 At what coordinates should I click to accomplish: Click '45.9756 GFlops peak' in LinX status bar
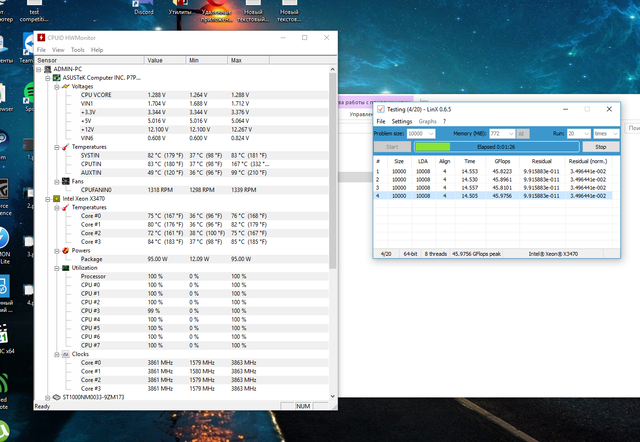coord(476,254)
